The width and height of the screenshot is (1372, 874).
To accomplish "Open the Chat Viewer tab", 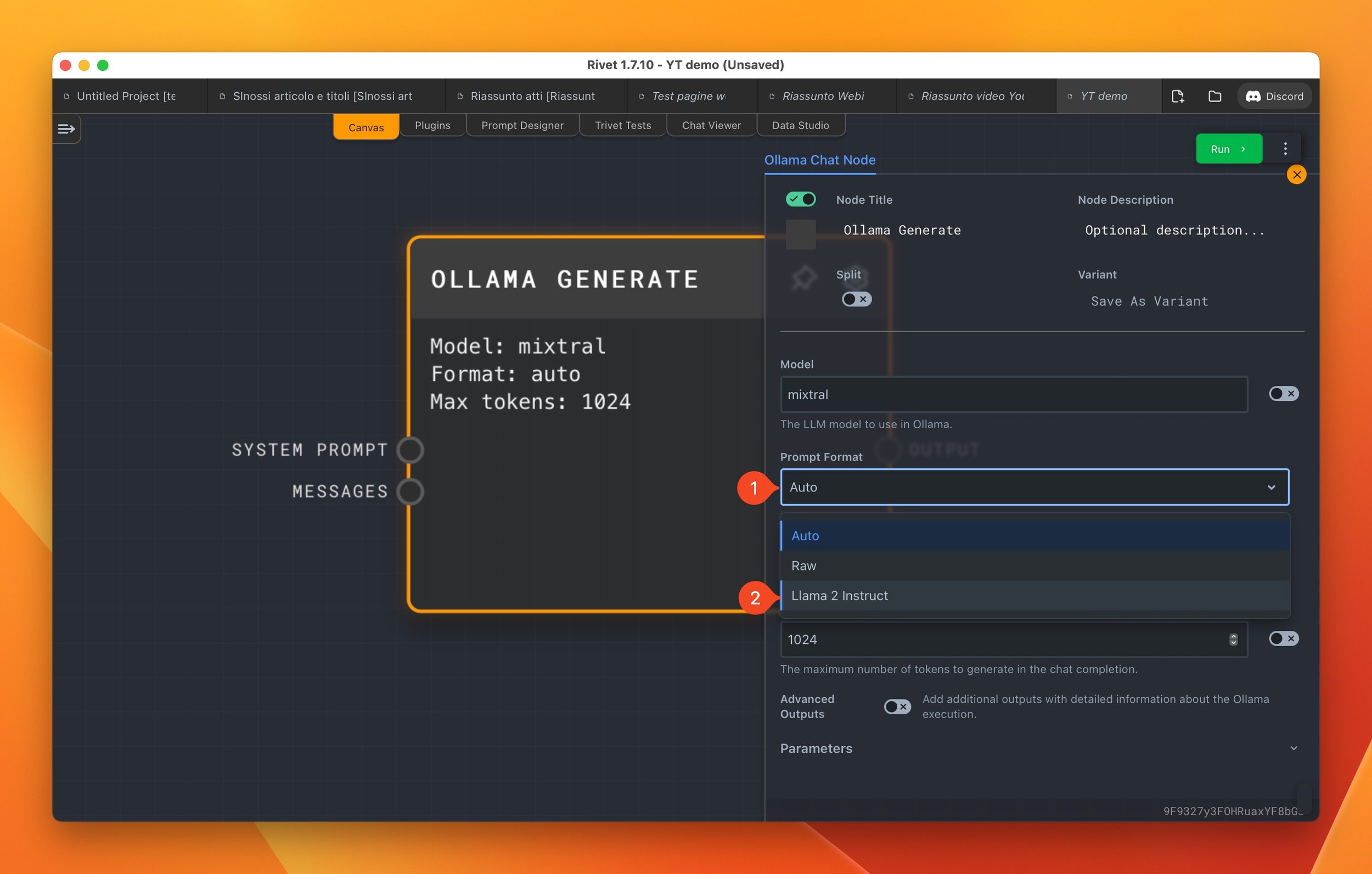I will click(712, 125).
